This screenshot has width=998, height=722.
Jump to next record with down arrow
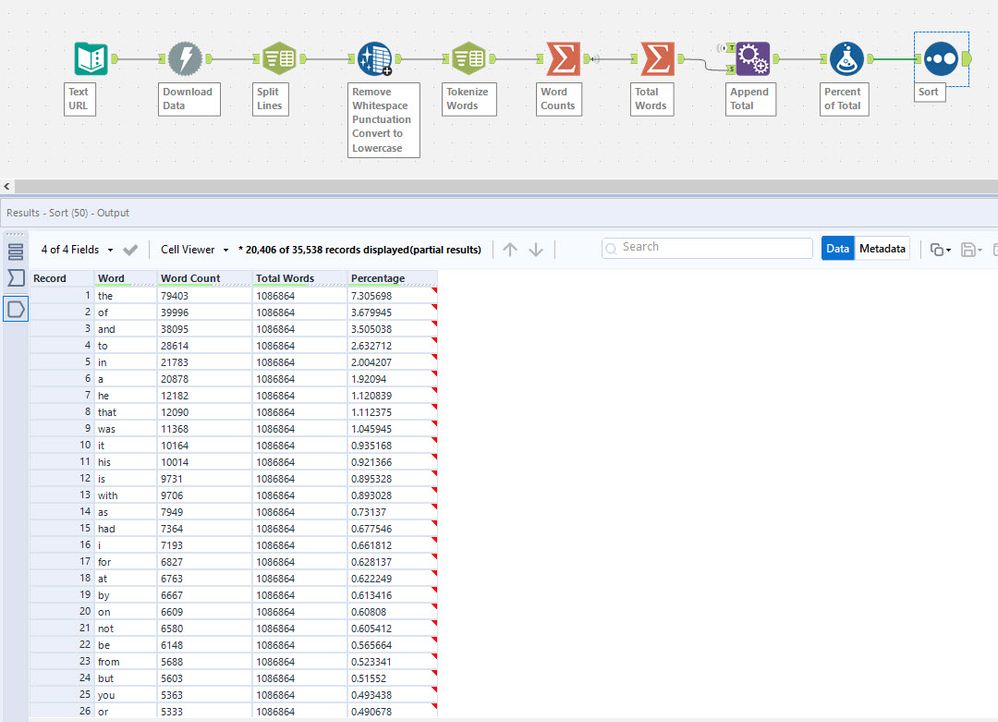tap(536, 249)
